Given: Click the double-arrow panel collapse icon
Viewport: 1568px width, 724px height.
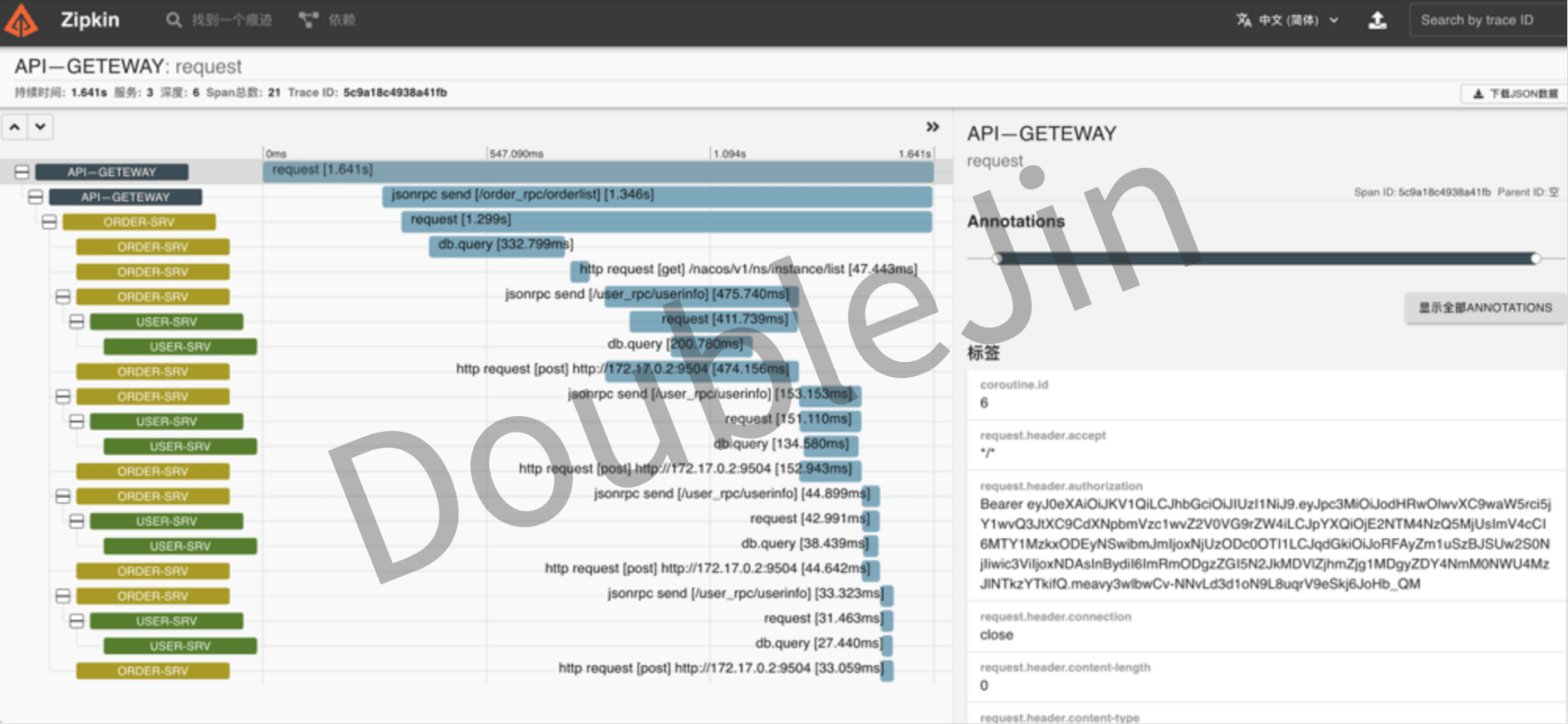Looking at the screenshot, I should pyautogui.click(x=931, y=127).
